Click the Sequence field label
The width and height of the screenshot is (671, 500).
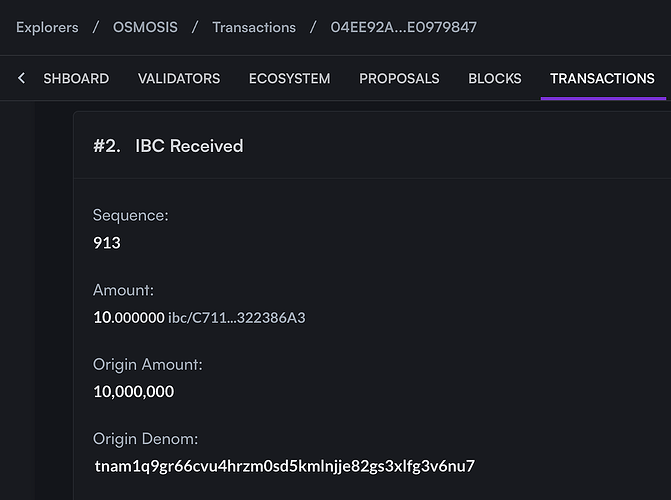[131, 215]
